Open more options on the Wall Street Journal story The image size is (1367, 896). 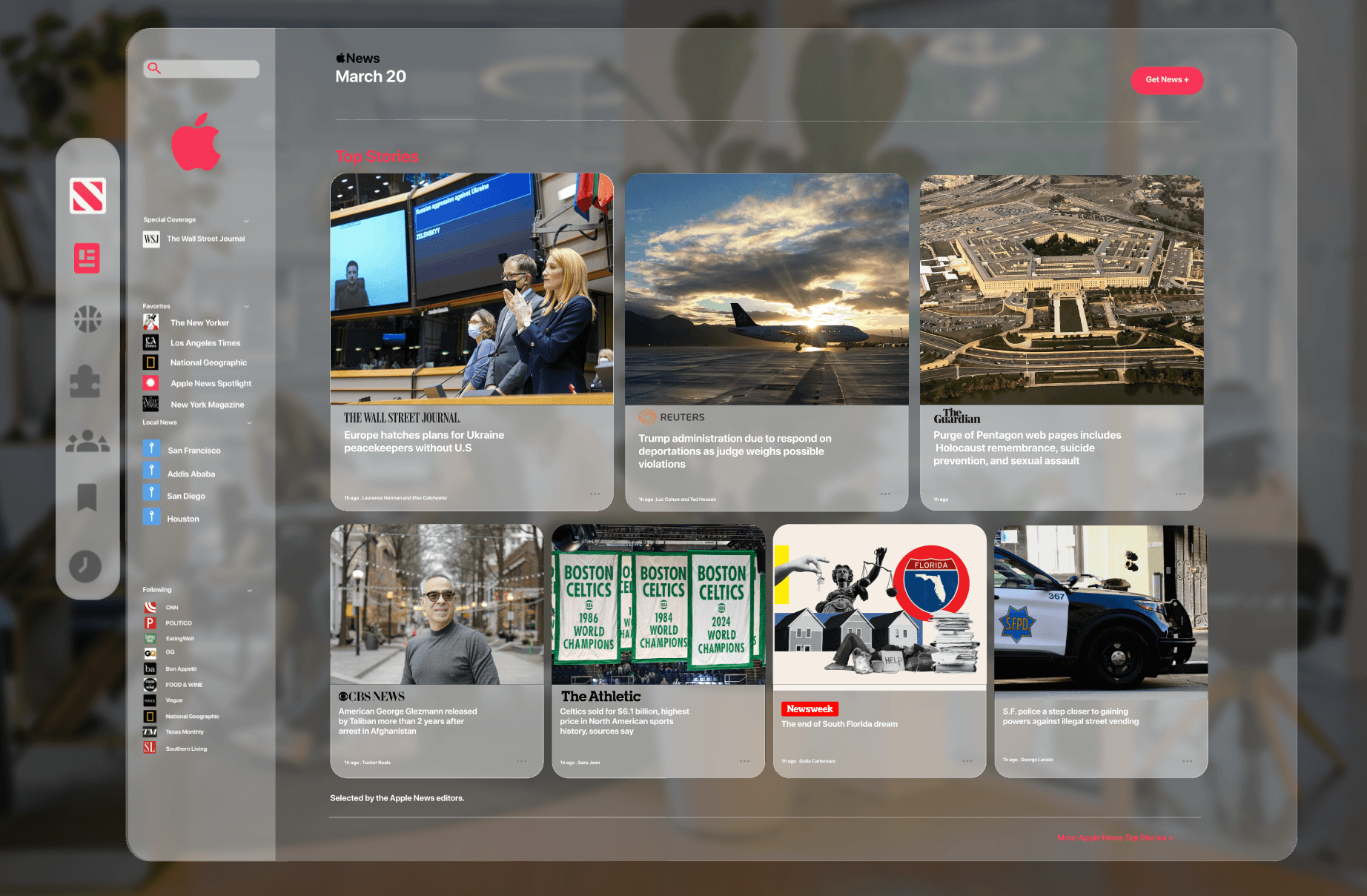(x=595, y=494)
